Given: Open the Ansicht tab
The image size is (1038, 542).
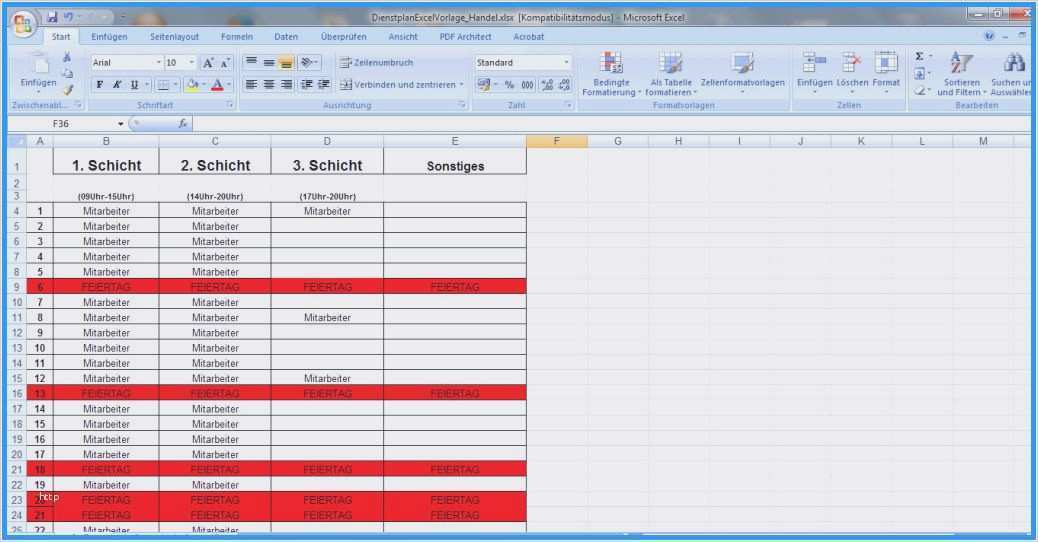Looking at the screenshot, I should pyautogui.click(x=402, y=37).
